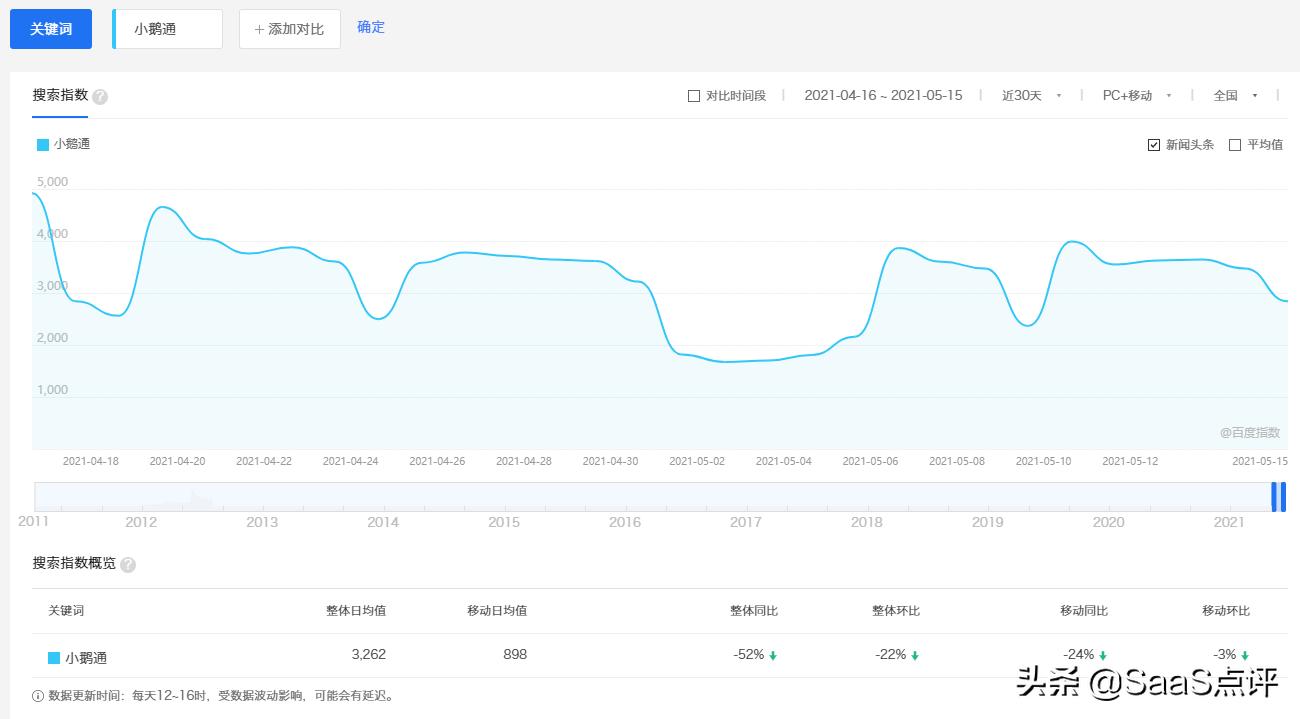Click 添加对比 to add comparison keyword
The height and width of the screenshot is (719, 1300).
(290, 29)
